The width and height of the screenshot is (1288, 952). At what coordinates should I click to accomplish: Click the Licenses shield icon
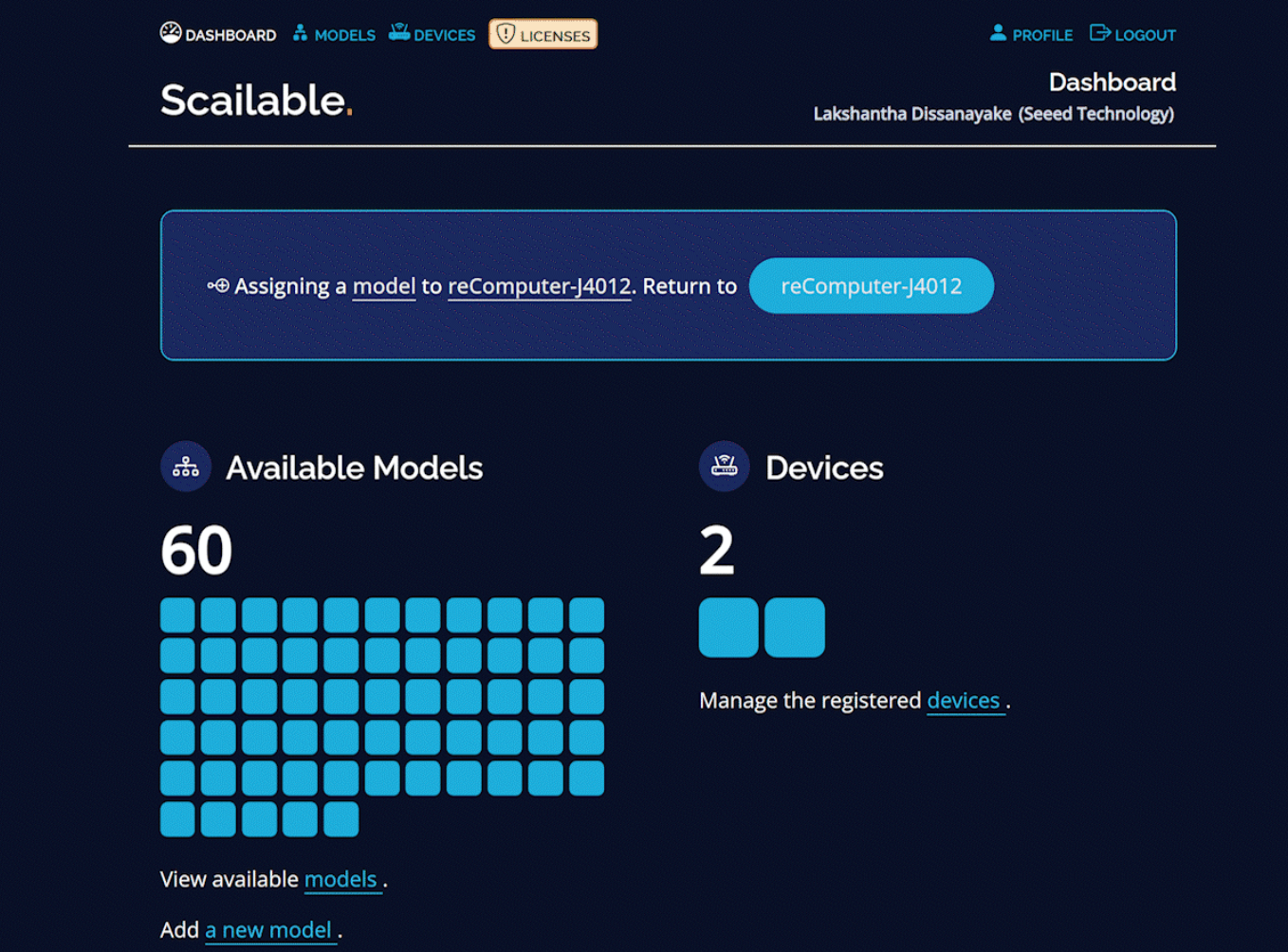[506, 34]
